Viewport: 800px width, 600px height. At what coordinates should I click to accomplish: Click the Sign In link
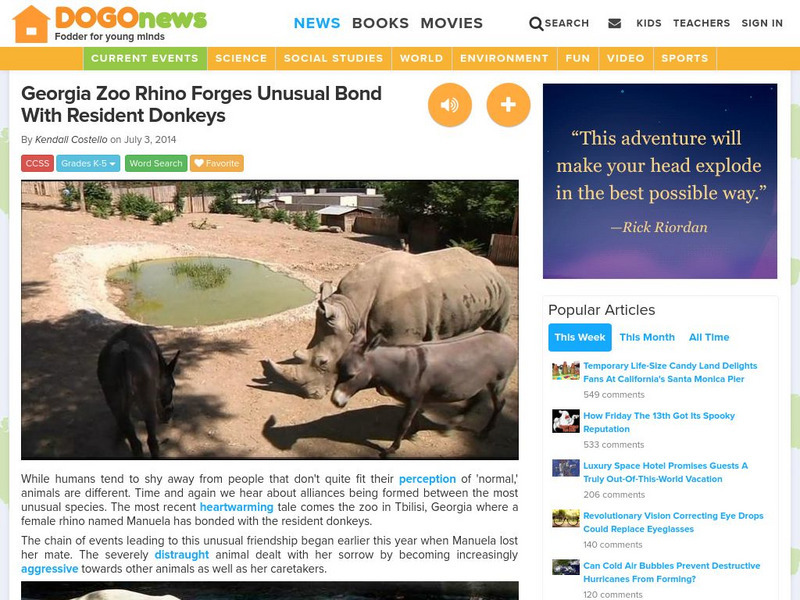[762, 23]
